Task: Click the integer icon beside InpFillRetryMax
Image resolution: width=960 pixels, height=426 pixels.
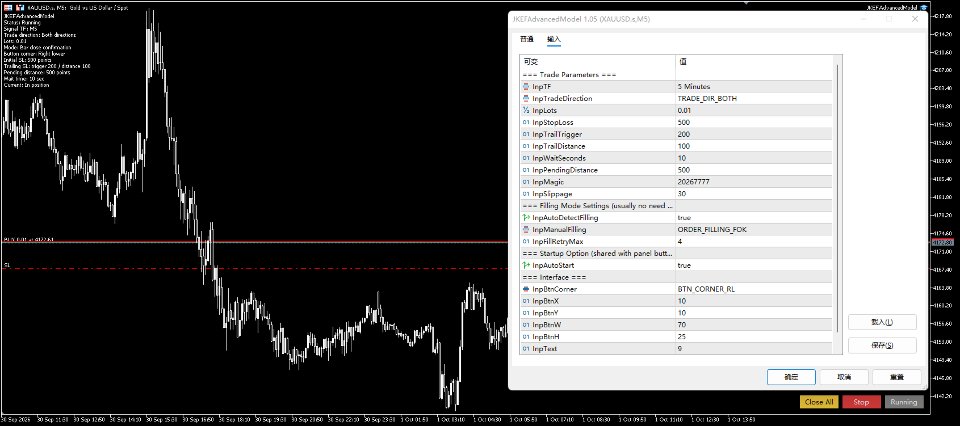Action: coord(526,242)
